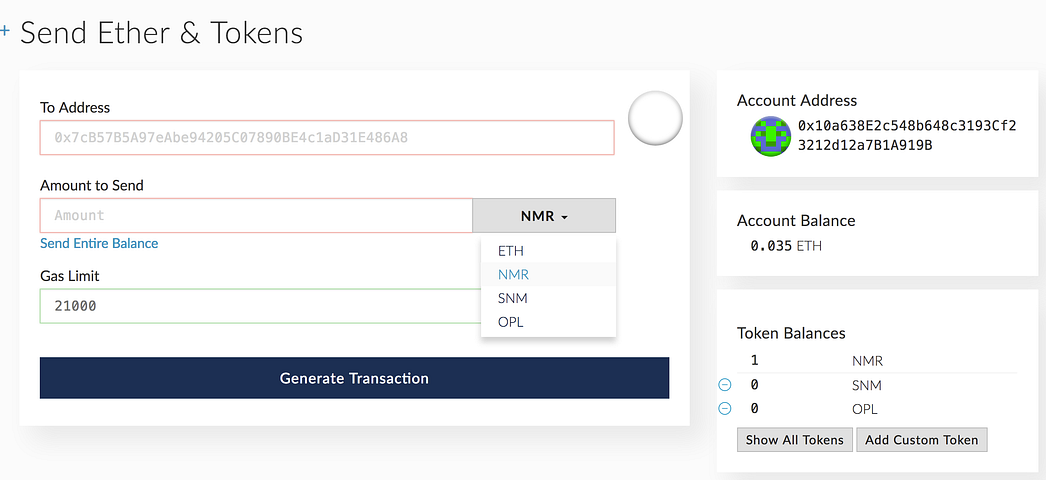This screenshot has width=1046, height=480.
Task: Click Send Entire Balance link
Action: pyautogui.click(x=99, y=244)
